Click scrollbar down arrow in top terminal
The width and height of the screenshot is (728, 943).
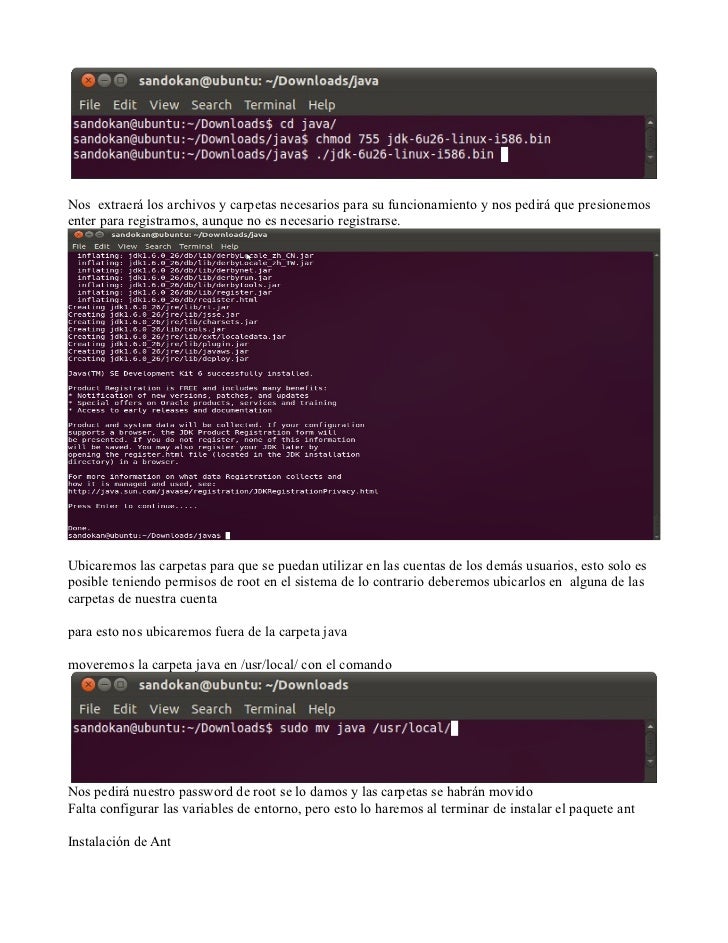(650, 158)
